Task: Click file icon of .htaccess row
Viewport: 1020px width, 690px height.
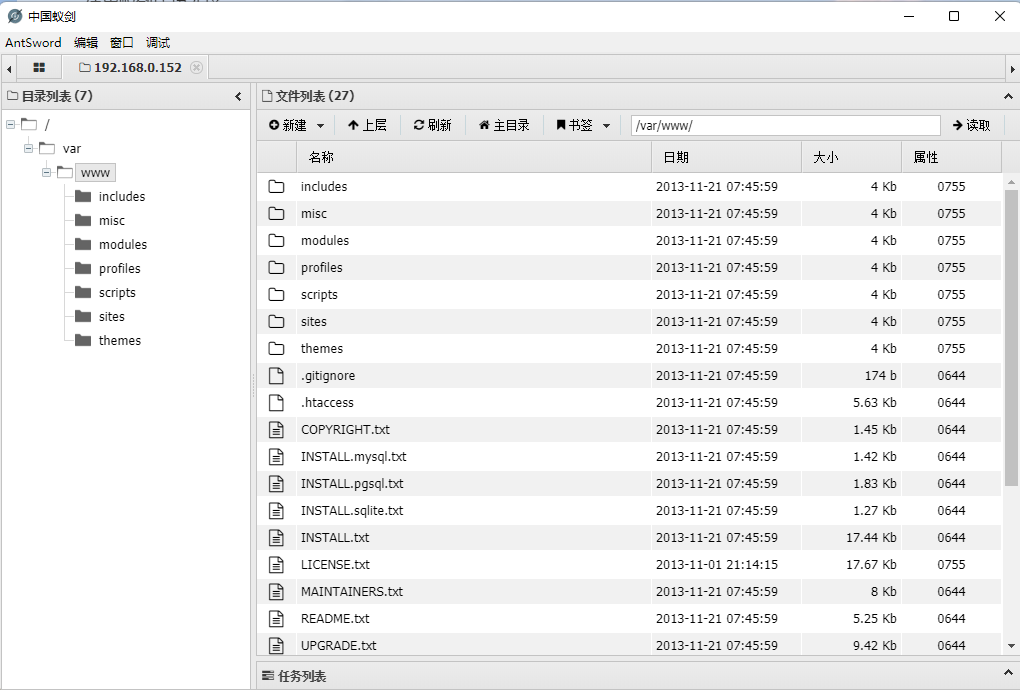Action: [276, 403]
